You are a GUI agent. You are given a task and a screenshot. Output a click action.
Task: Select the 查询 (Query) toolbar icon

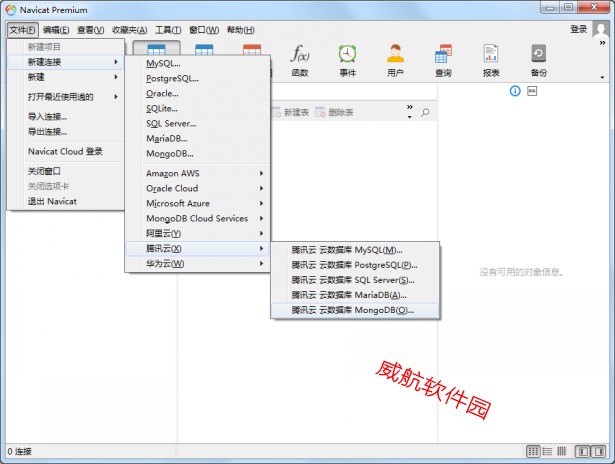[443, 59]
